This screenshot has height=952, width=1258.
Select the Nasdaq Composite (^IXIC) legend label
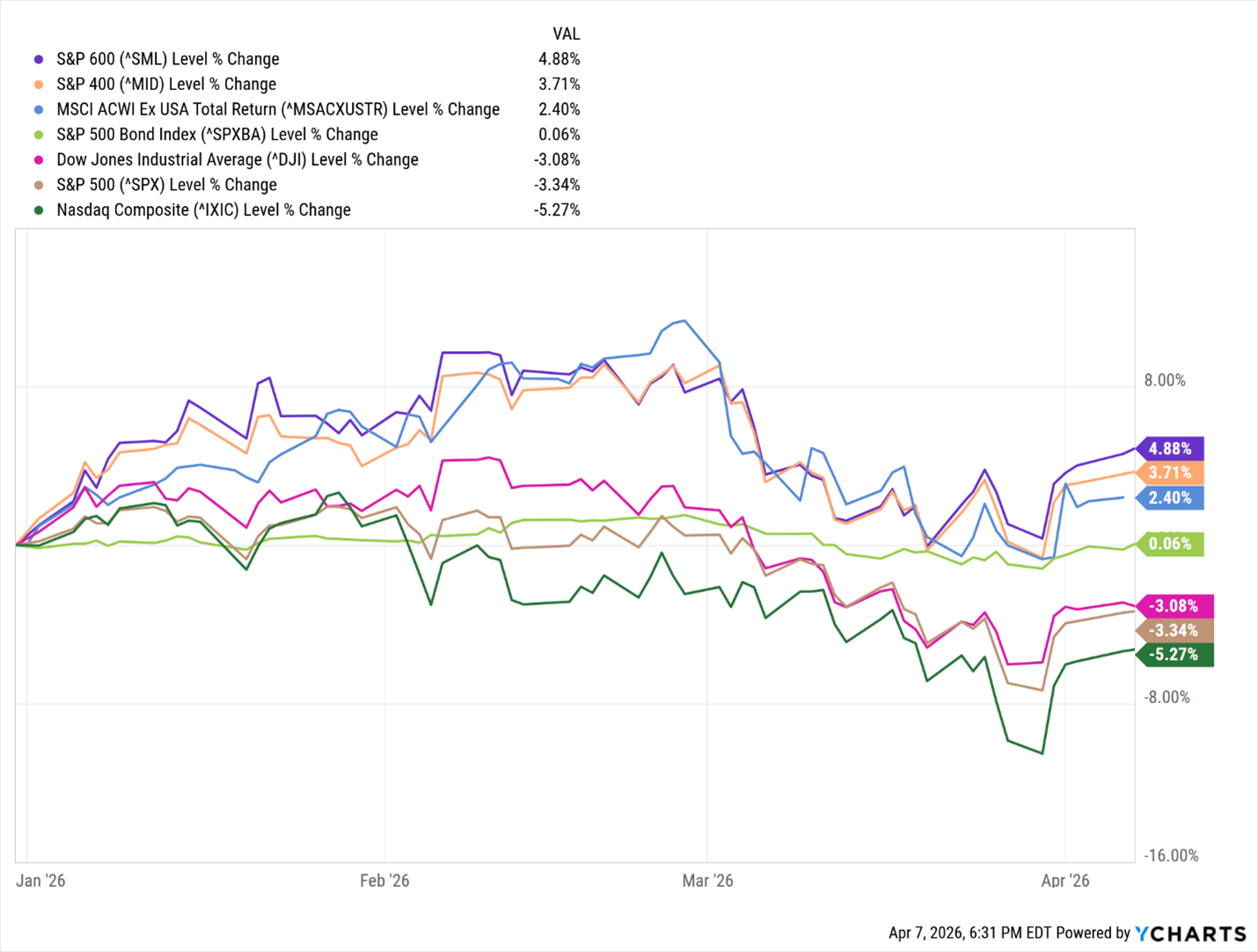203,210
